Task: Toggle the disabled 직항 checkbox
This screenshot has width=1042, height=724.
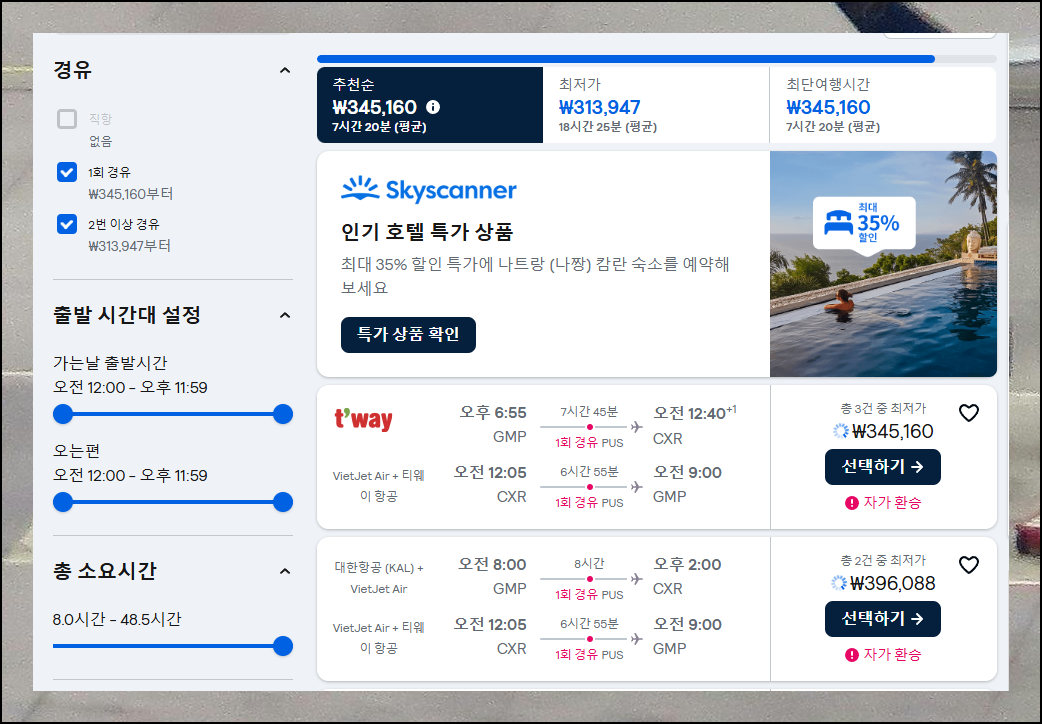Action: 67,119
